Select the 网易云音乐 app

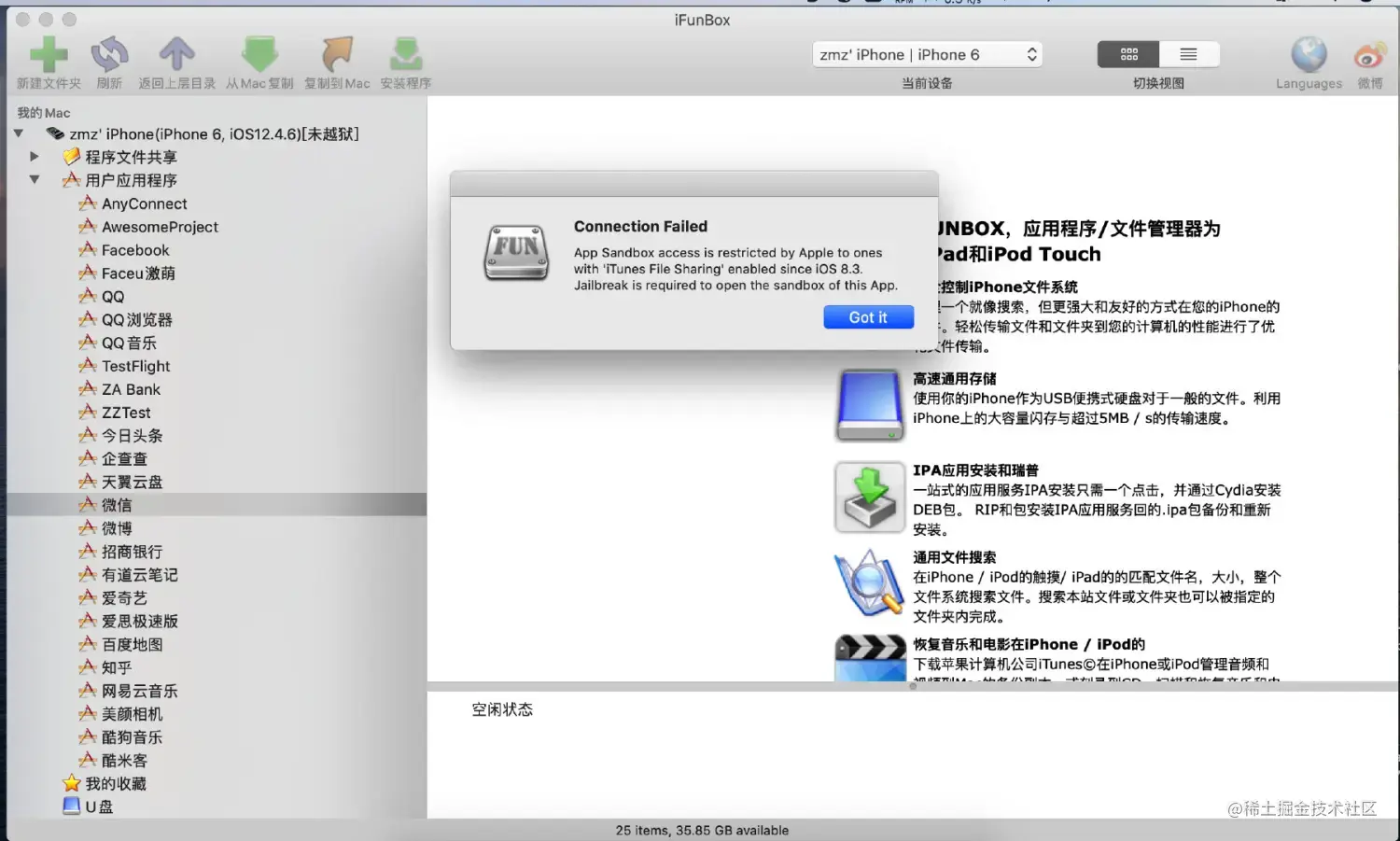pos(139,691)
